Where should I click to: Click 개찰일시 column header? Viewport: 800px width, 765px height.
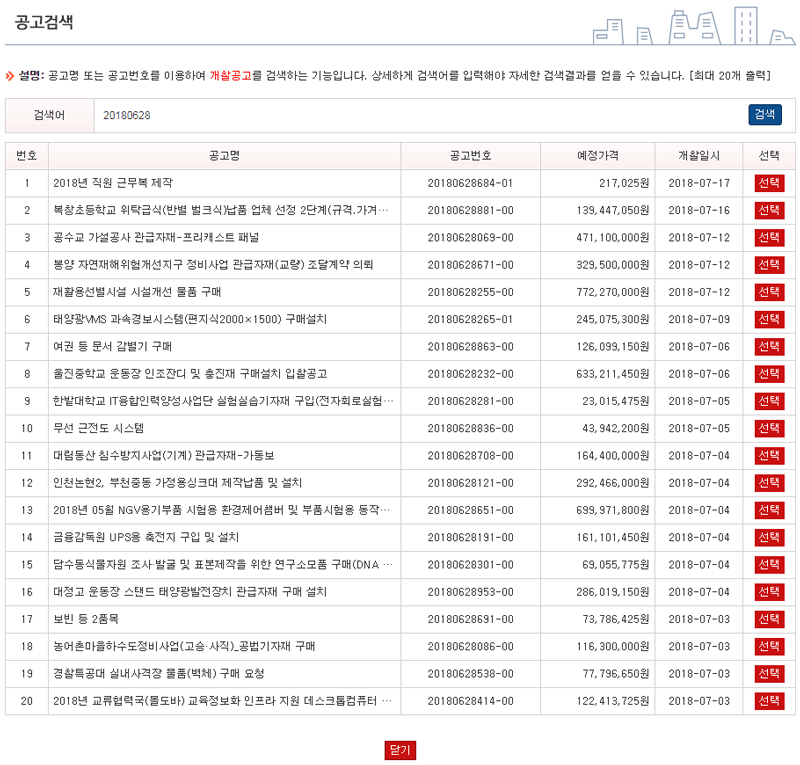698,156
